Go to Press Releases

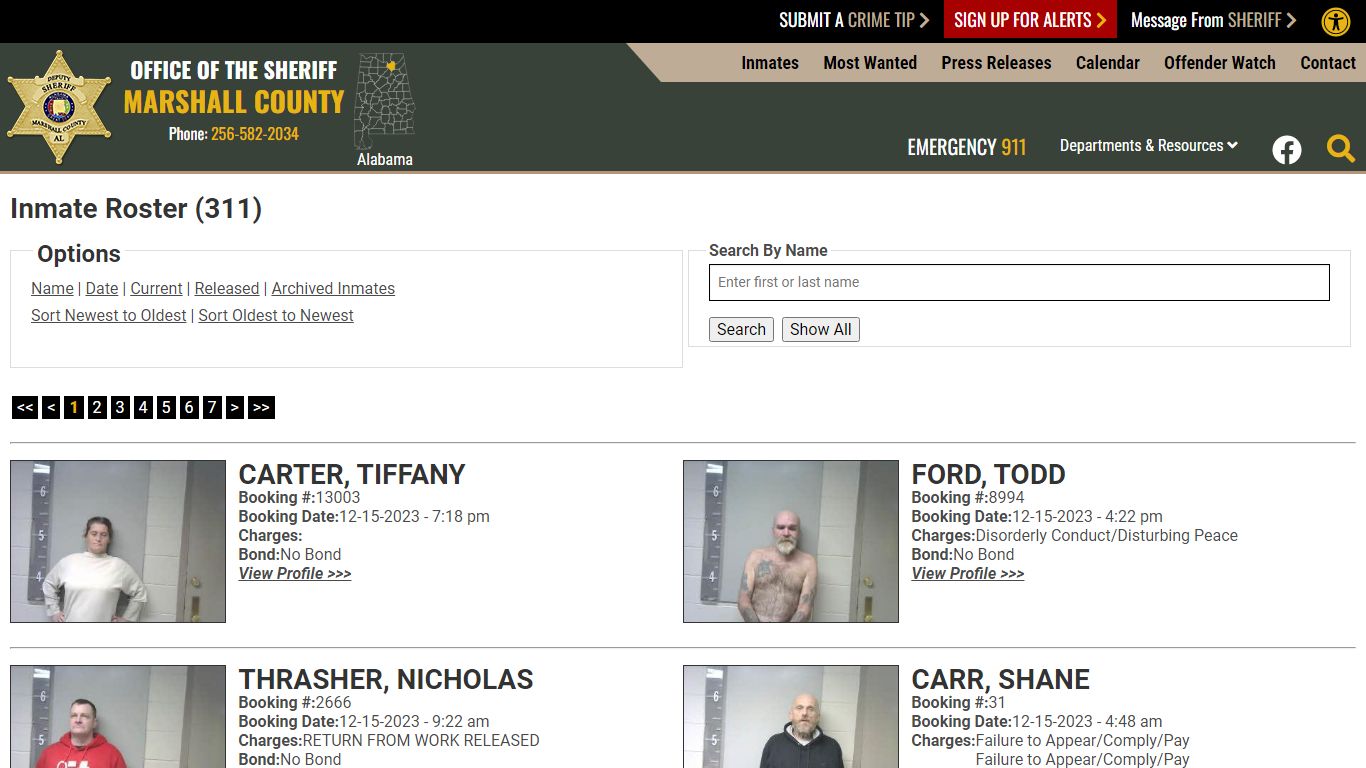(996, 62)
